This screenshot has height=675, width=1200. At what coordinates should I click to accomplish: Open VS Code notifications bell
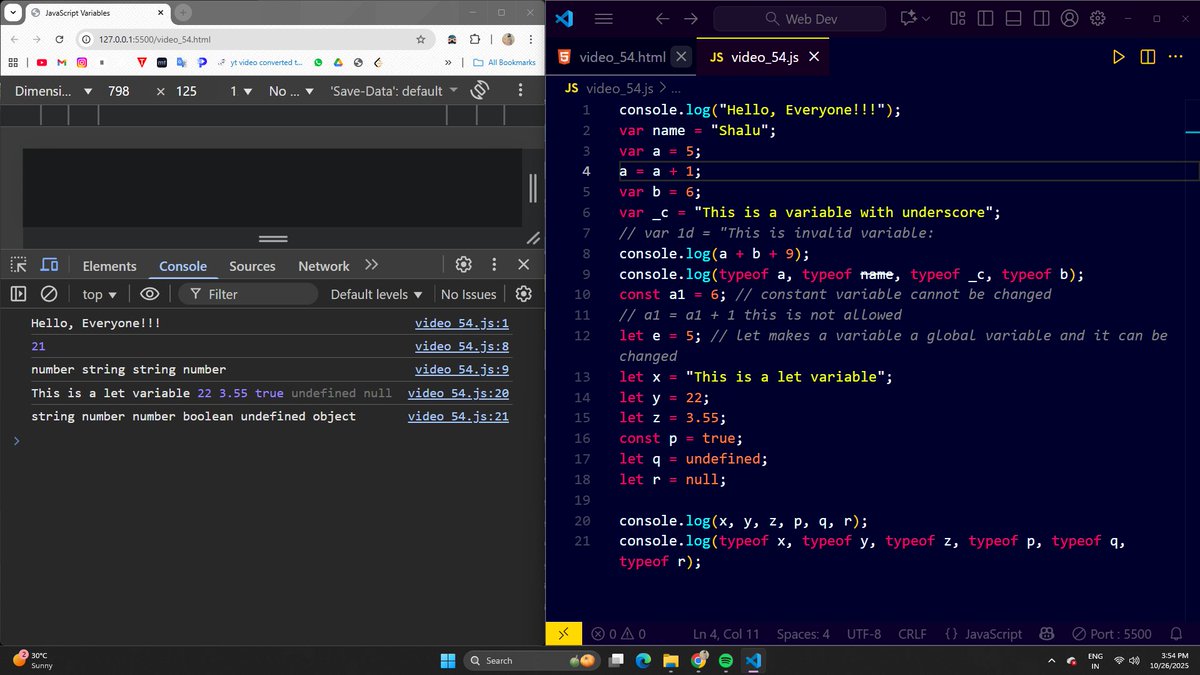point(1178,634)
